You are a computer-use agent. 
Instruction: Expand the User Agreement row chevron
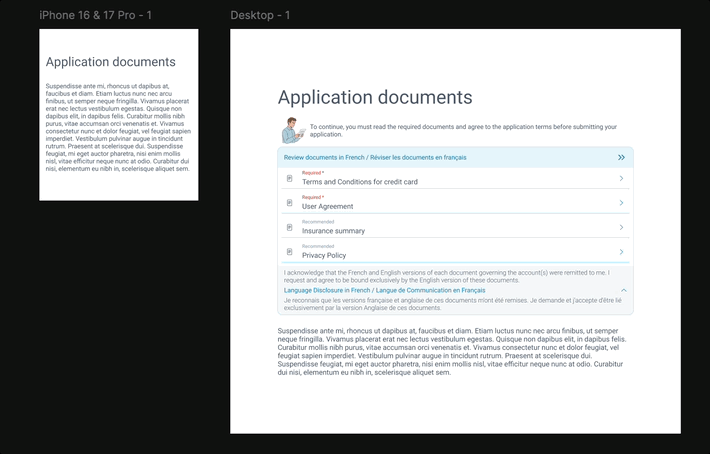(x=621, y=203)
